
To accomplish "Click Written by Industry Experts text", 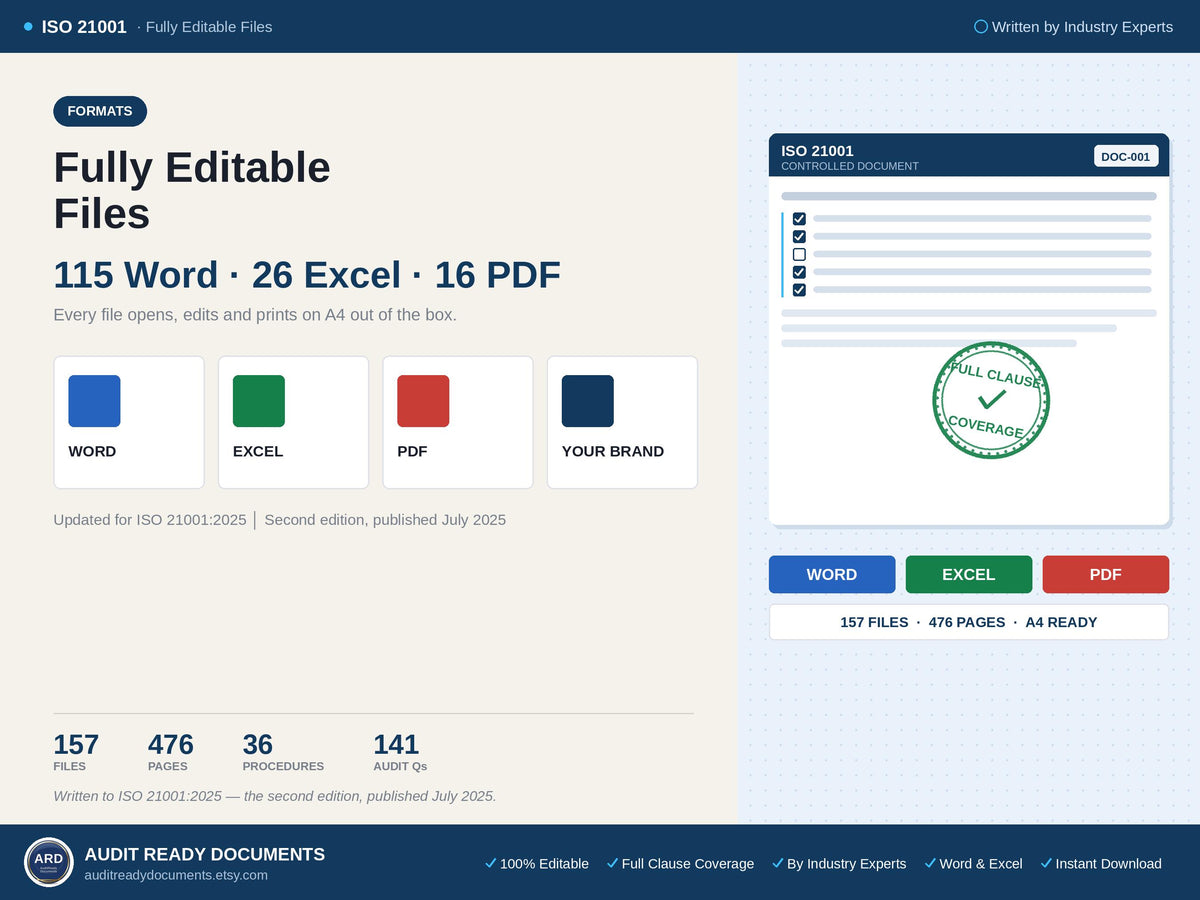I will tap(1082, 27).
